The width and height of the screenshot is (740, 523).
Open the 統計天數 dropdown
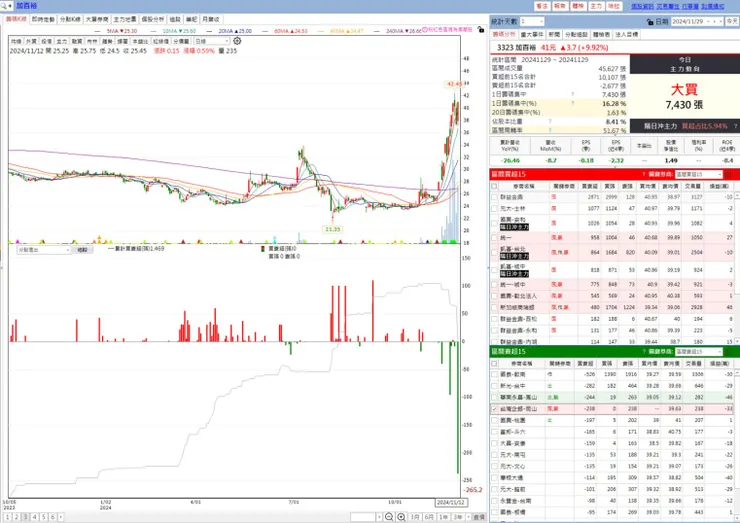(541, 22)
